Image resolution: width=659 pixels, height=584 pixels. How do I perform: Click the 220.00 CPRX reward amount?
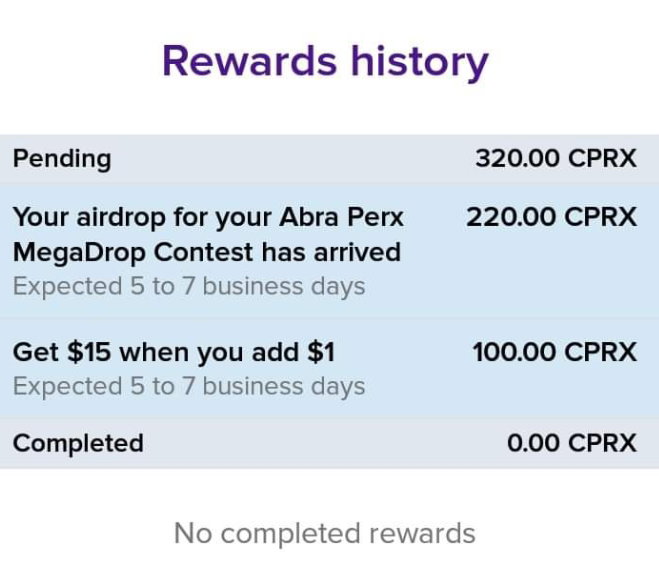click(551, 217)
